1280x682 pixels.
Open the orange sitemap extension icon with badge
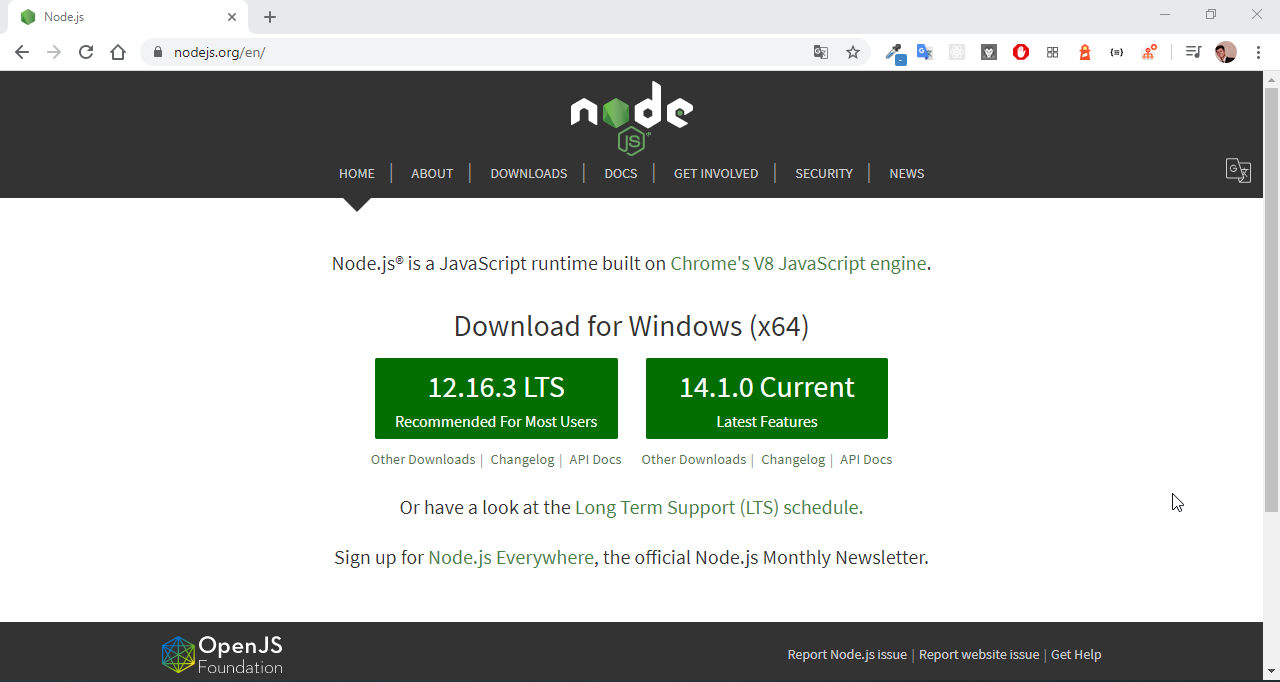[1149, 52]
